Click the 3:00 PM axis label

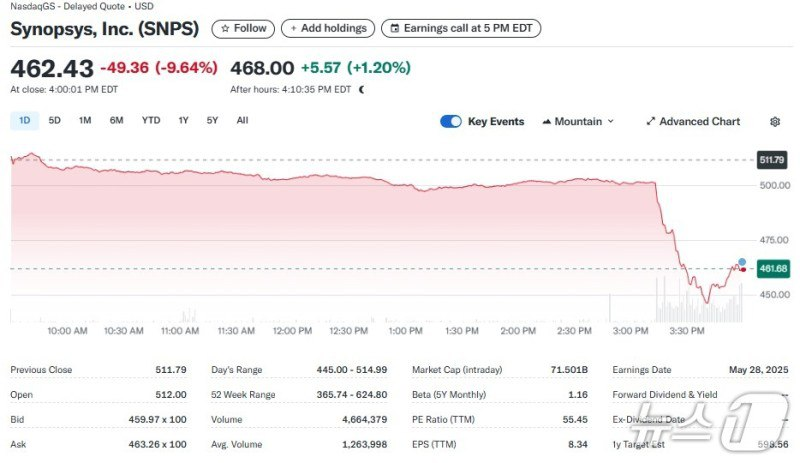[631, 331]
